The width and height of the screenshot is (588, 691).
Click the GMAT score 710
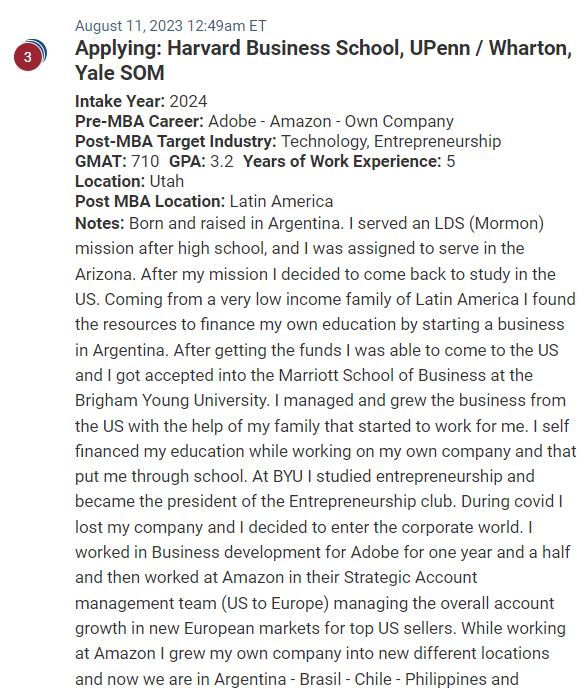tap(145, 161)
